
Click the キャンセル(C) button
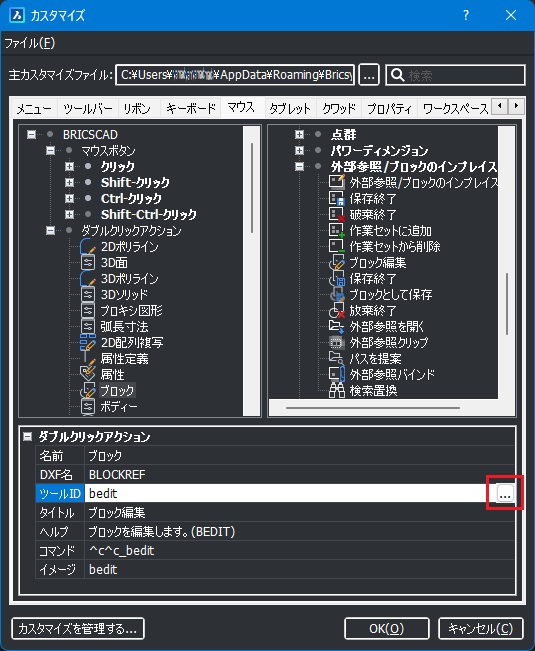(x=481, y=629)
